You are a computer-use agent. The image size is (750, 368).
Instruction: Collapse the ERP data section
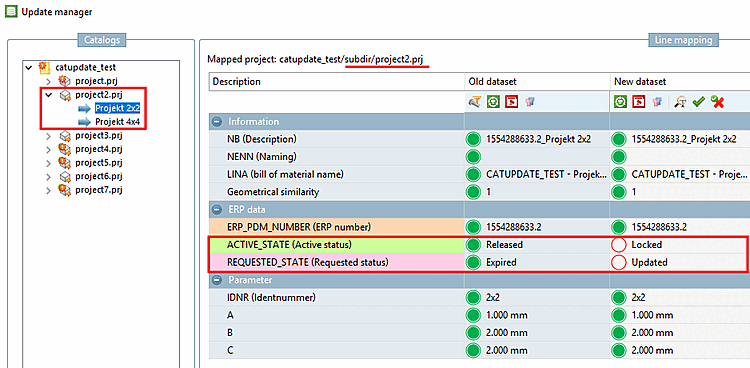[x=218, y=209]
